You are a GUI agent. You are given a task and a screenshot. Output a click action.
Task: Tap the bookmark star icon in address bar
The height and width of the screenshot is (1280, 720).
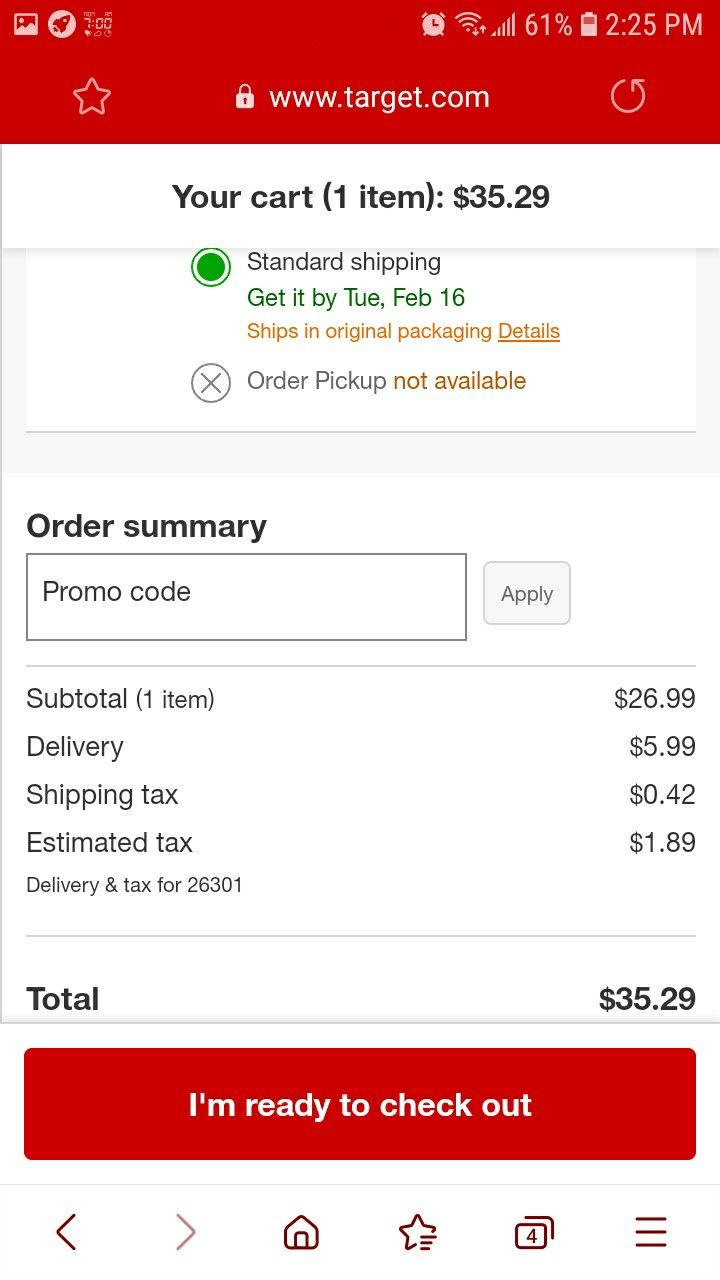pos(91,97)
